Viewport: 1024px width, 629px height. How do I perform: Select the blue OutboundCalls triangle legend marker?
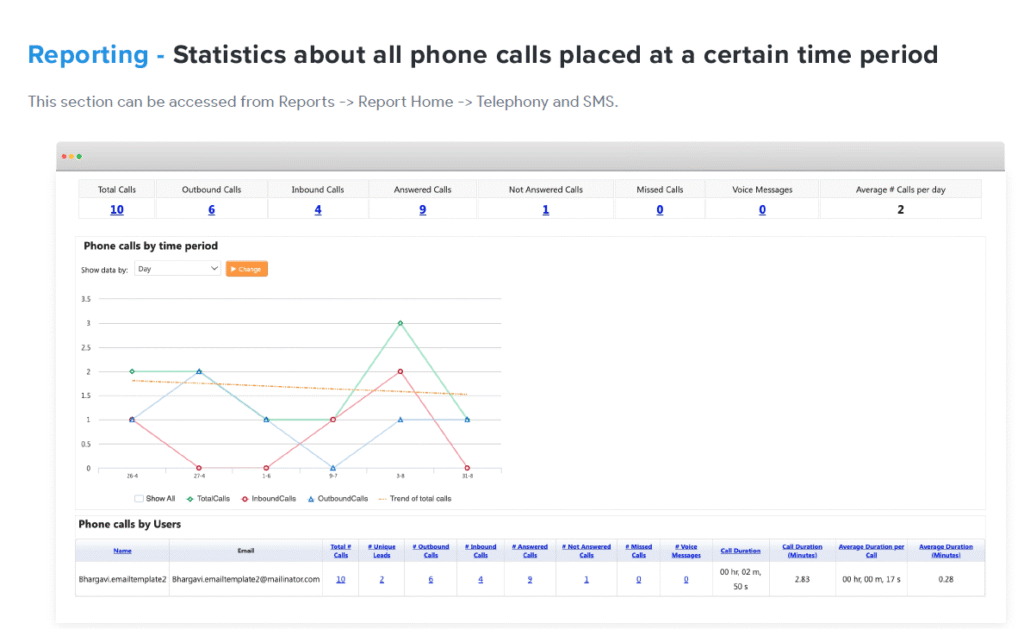(312, 498)
